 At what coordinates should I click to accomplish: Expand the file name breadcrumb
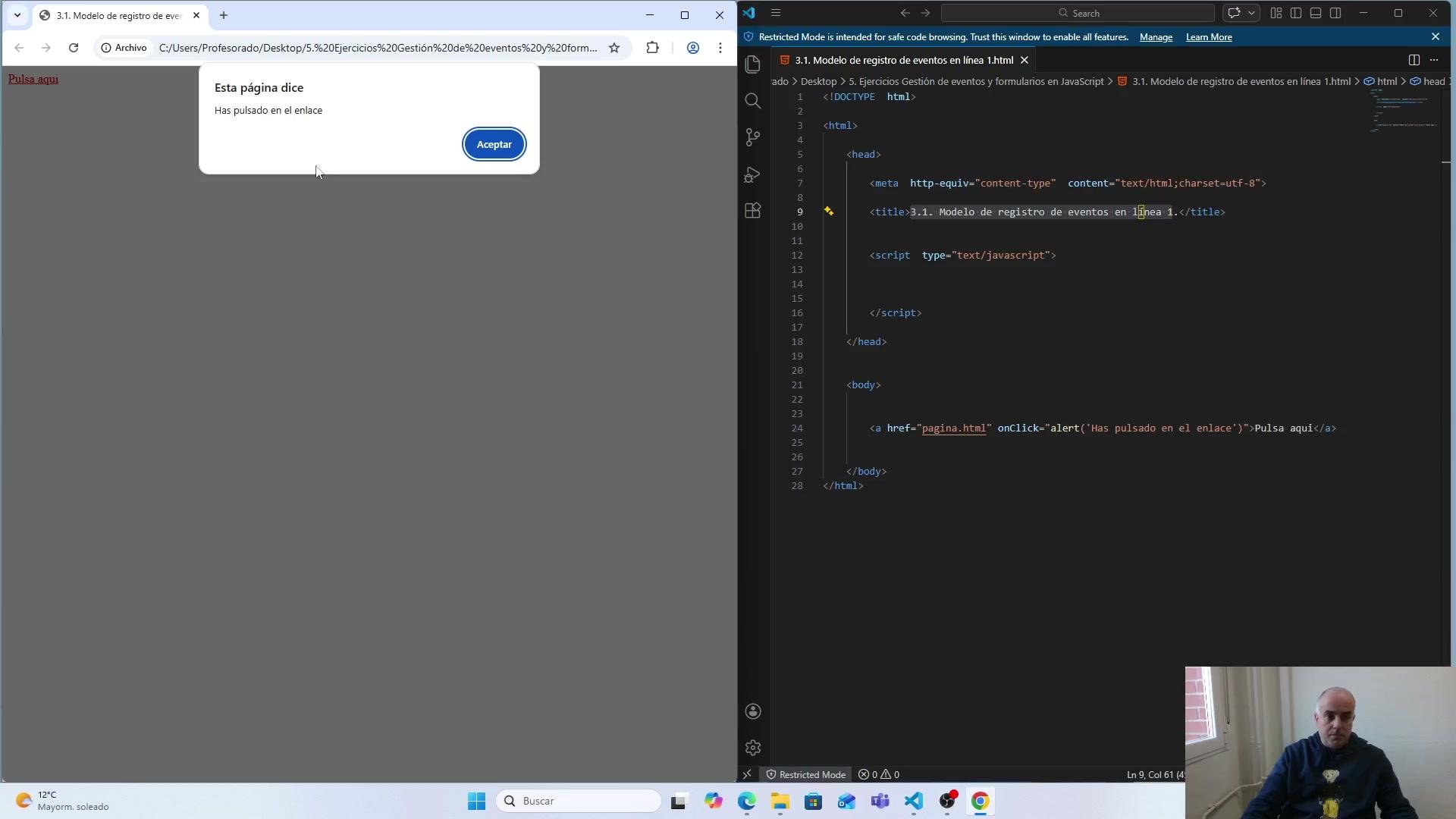[1235, 81]
